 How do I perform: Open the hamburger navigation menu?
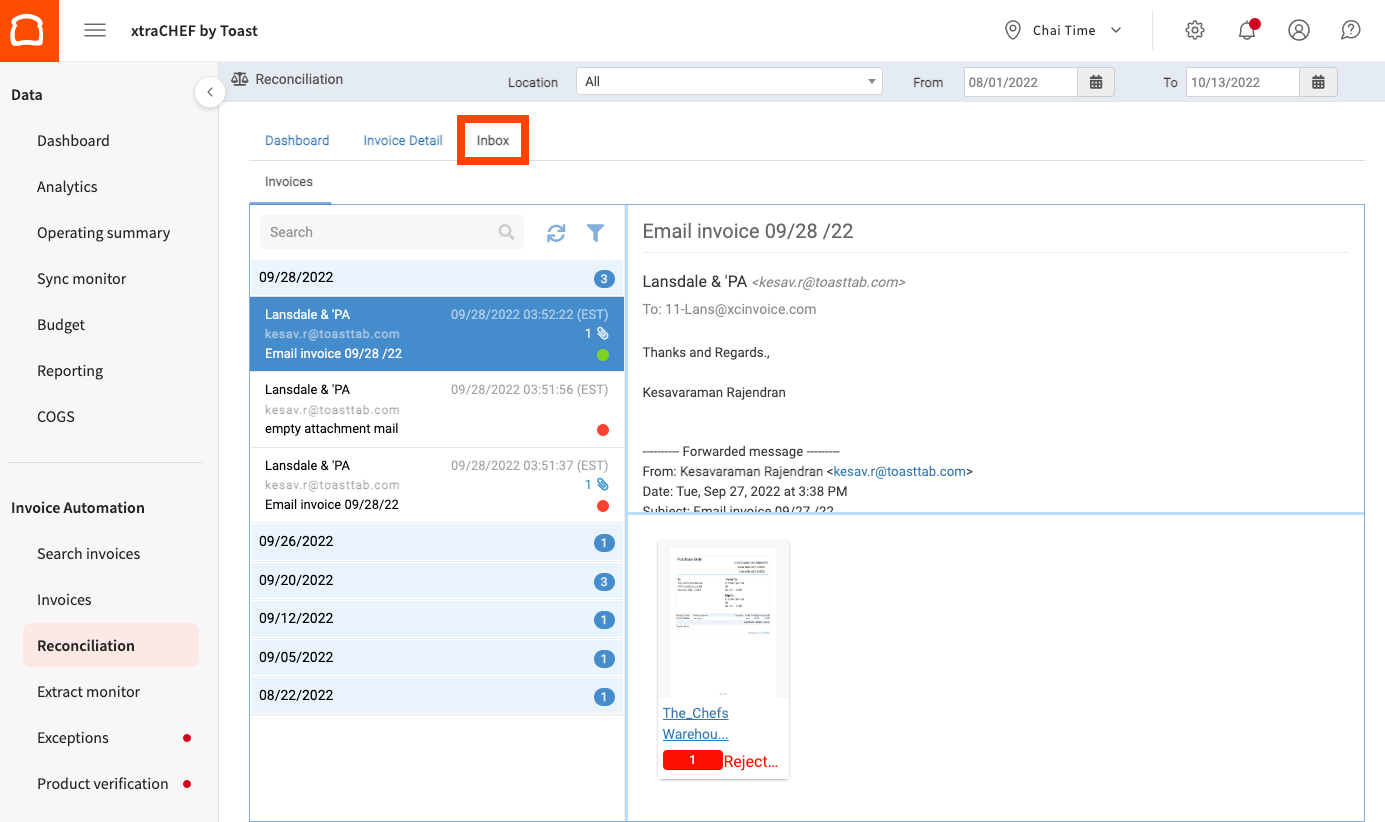coord(95,30)
